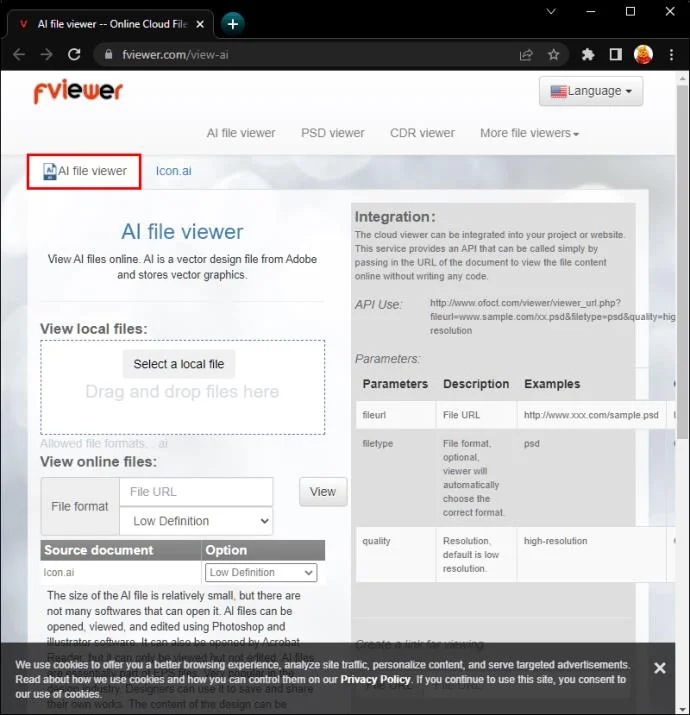Open Low Definition dropdown under File URL
690x715 pixels.
[x=196, y=521]
